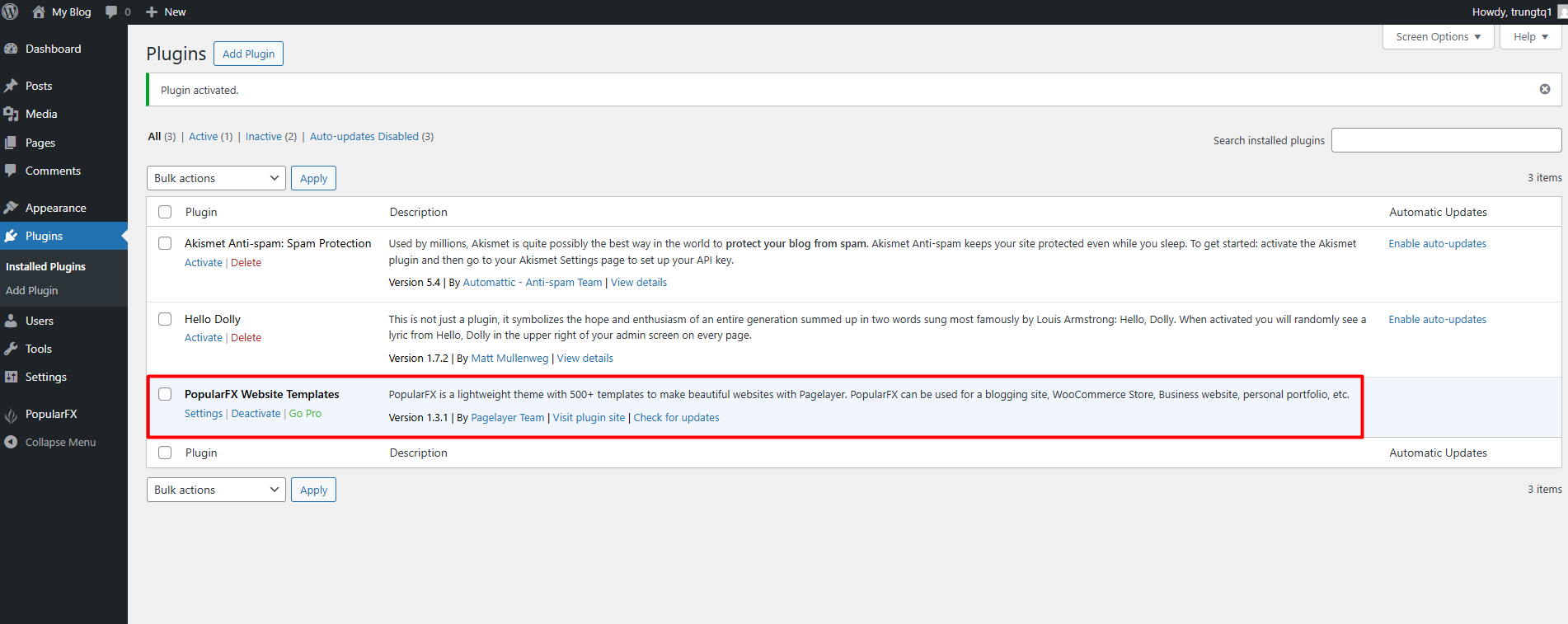Viewport: 1568px width, 624px height.
Task: Activate the Akismet Anti-spam plugin
Action: click(204, 262)
